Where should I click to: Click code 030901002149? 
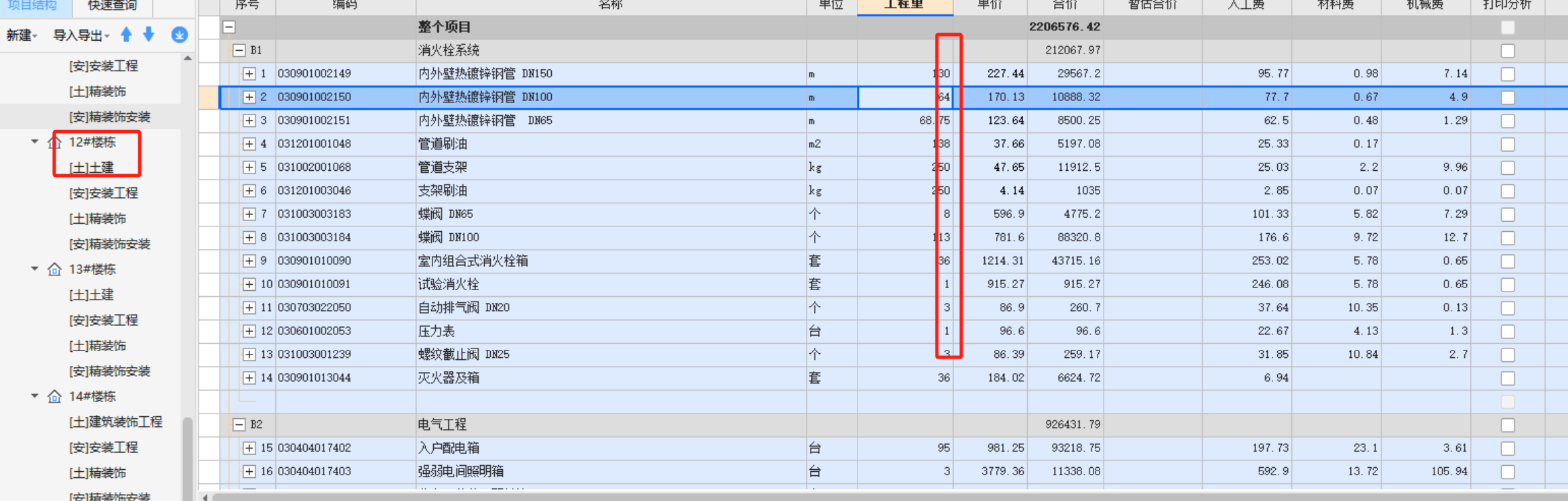tap(314, 73)
